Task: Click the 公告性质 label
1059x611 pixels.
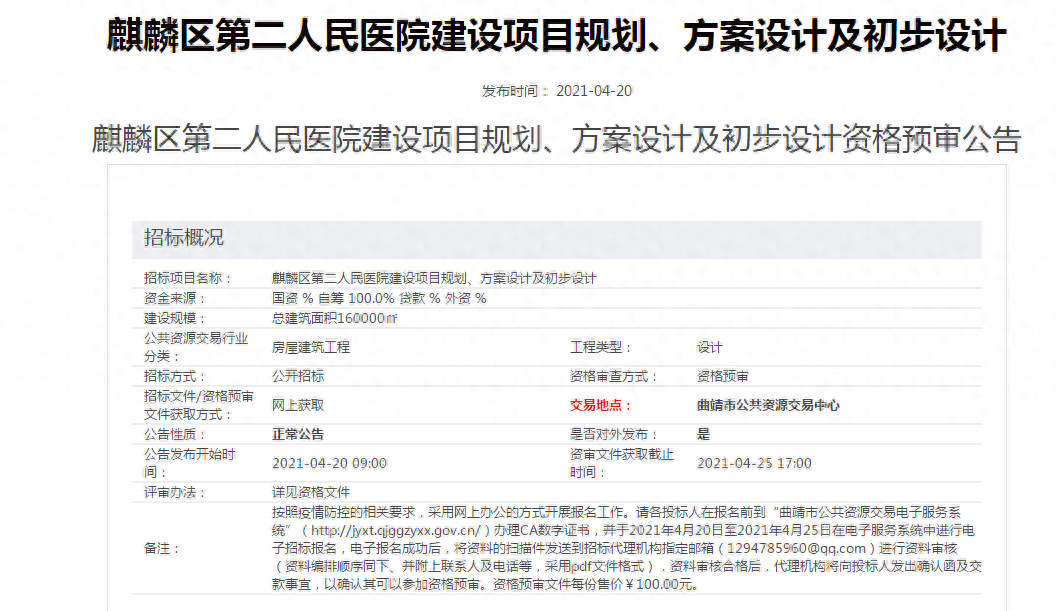Action: [x=175, y=434]
